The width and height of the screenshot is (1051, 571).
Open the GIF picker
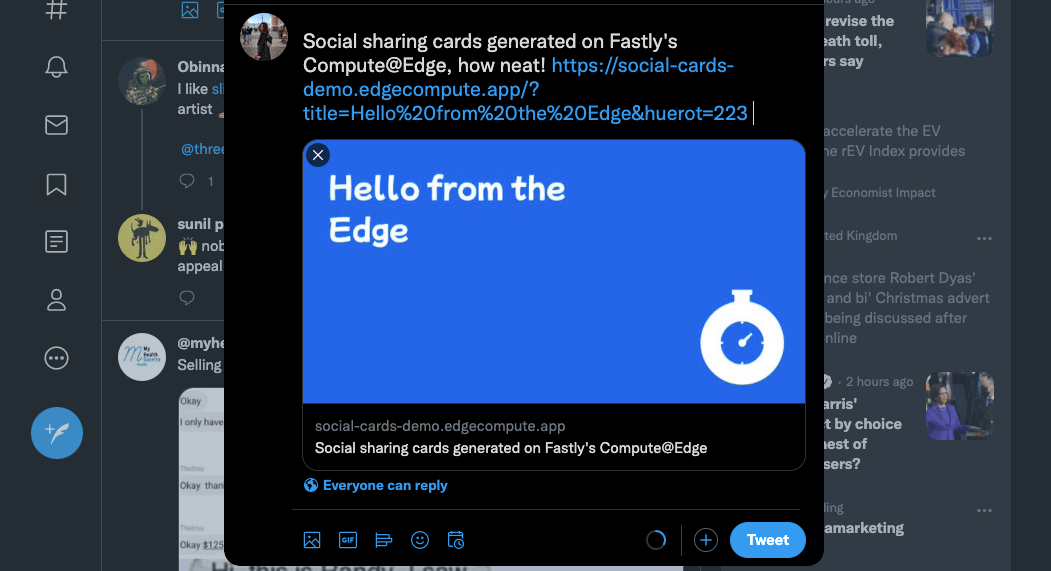(x=348, y=540)
